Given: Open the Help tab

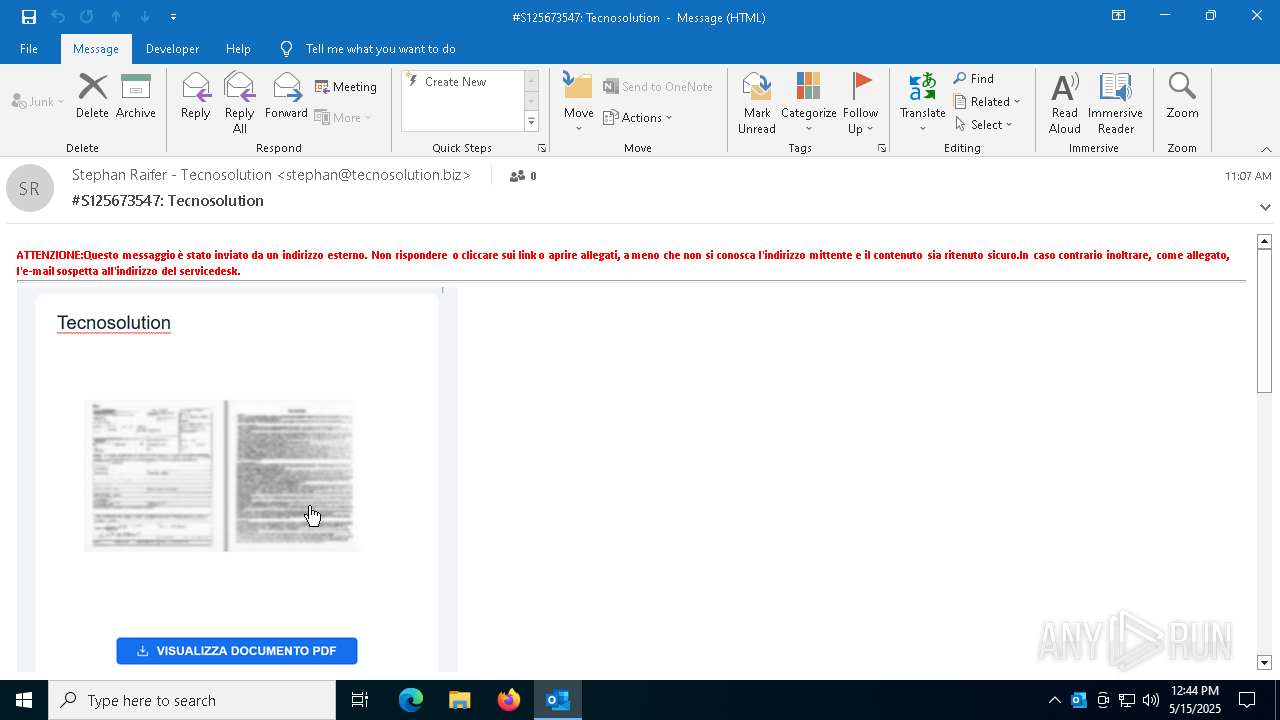Looking at the screenshot, I should 238,48.
